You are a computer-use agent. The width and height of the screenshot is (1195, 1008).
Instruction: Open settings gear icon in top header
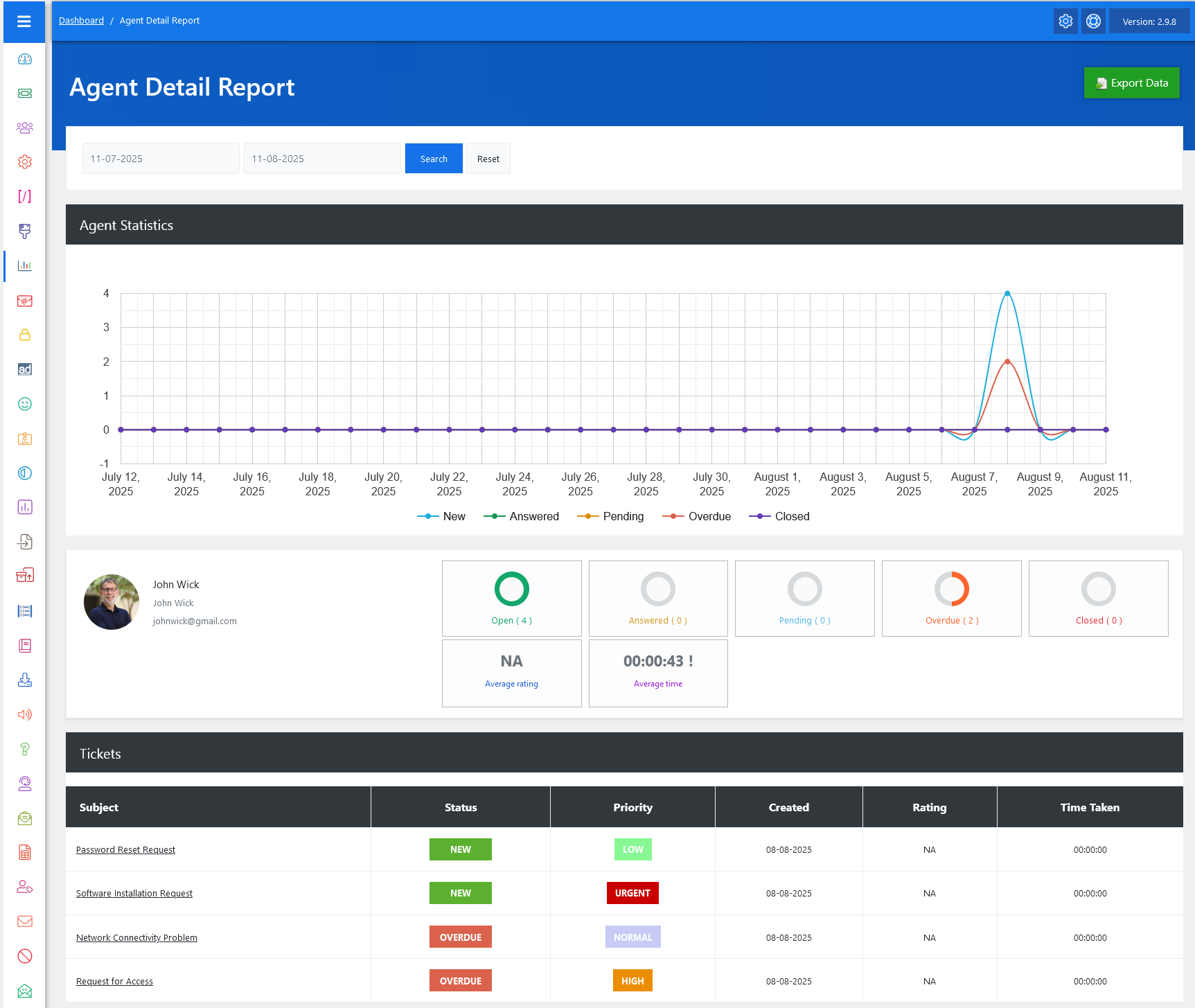click(x=1065, y=21)
